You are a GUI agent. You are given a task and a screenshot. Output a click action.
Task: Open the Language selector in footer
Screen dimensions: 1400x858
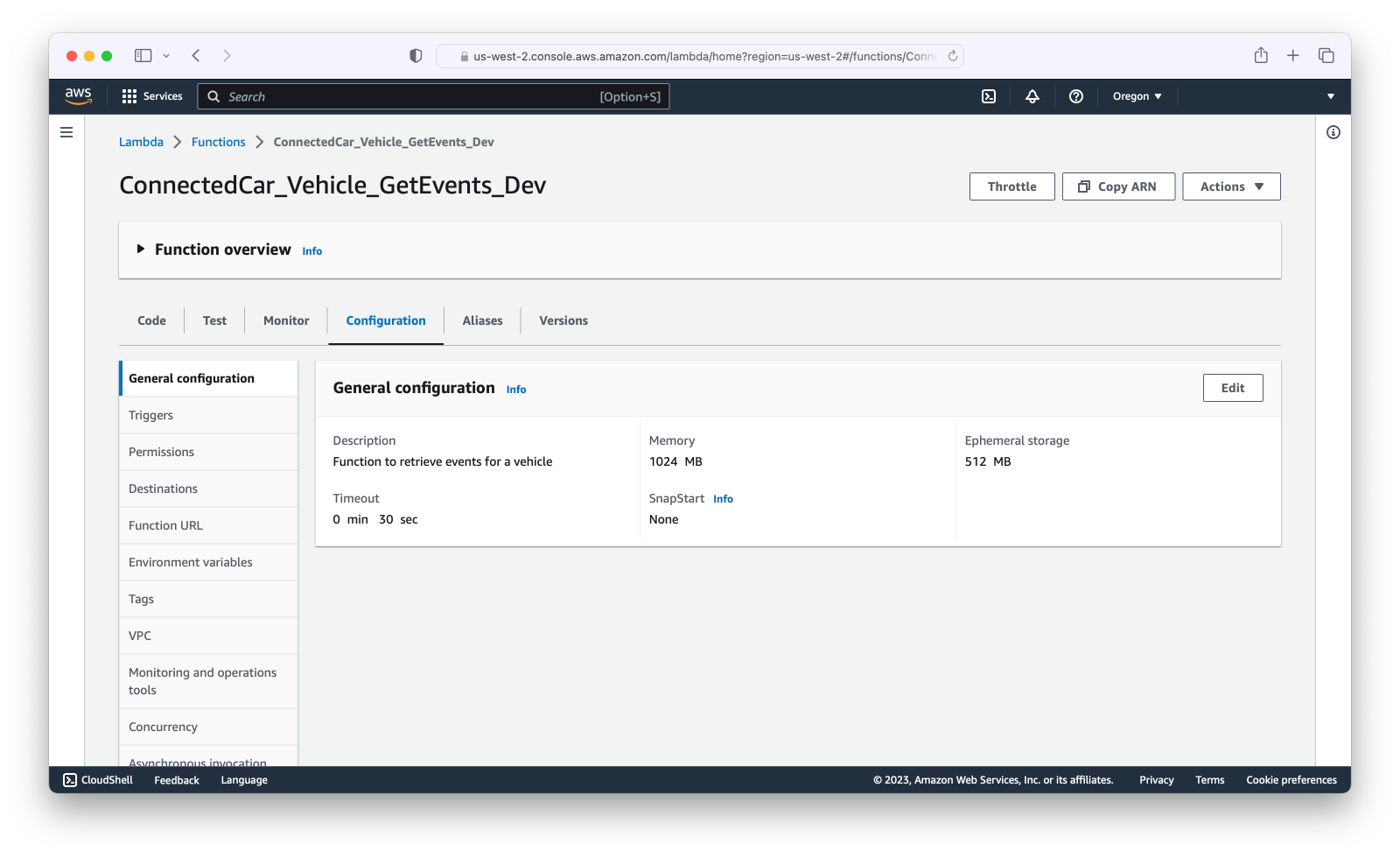(244, 780)
